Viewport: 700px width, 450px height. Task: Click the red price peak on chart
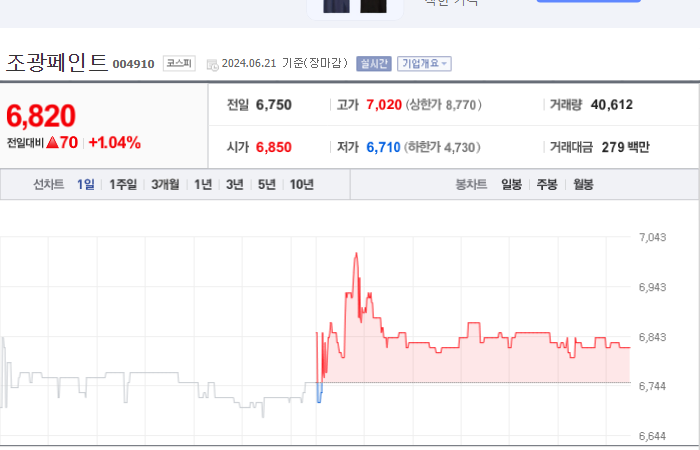356,254
